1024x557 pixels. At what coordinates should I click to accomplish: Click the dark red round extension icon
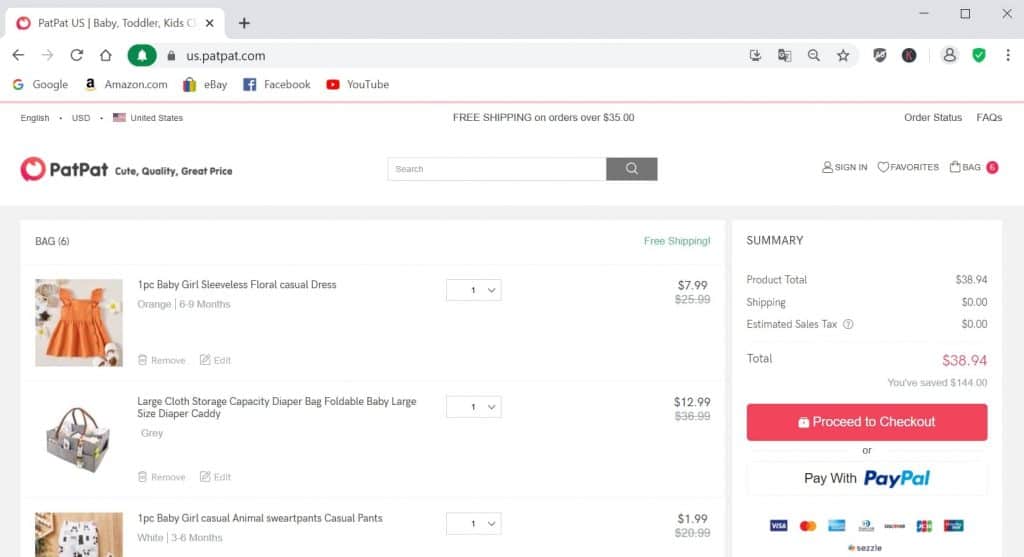[909, 56]
